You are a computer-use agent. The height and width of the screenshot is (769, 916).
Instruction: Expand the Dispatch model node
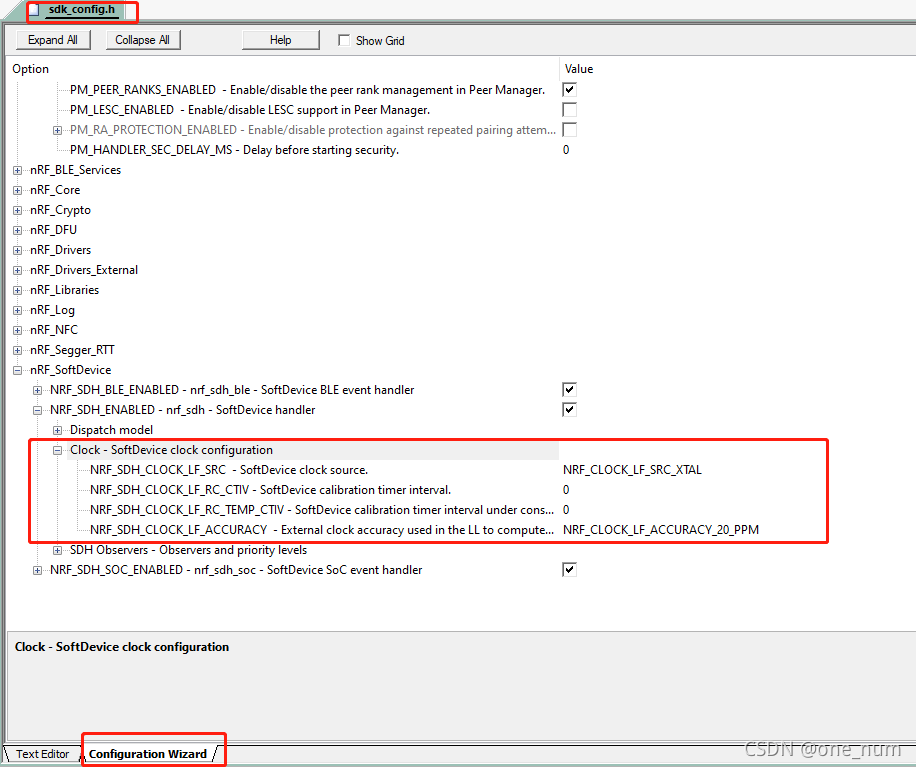tap(57, 431)
